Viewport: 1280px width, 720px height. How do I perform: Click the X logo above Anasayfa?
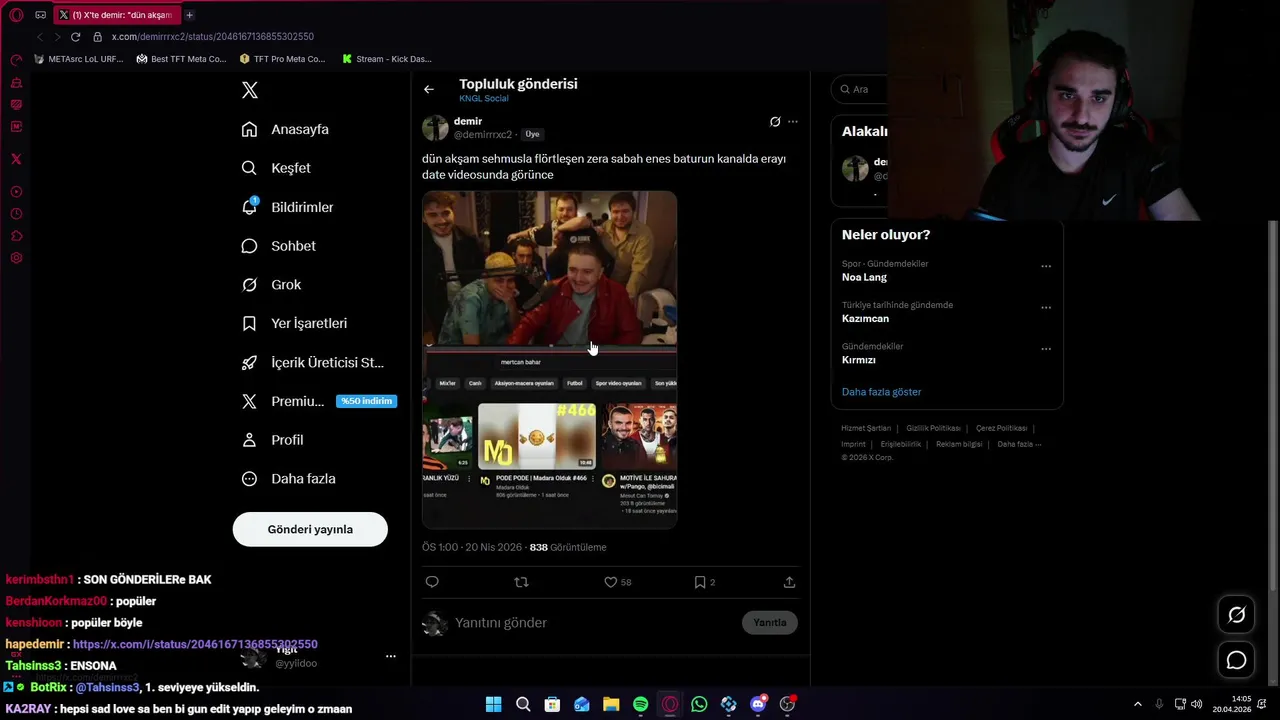250,90
